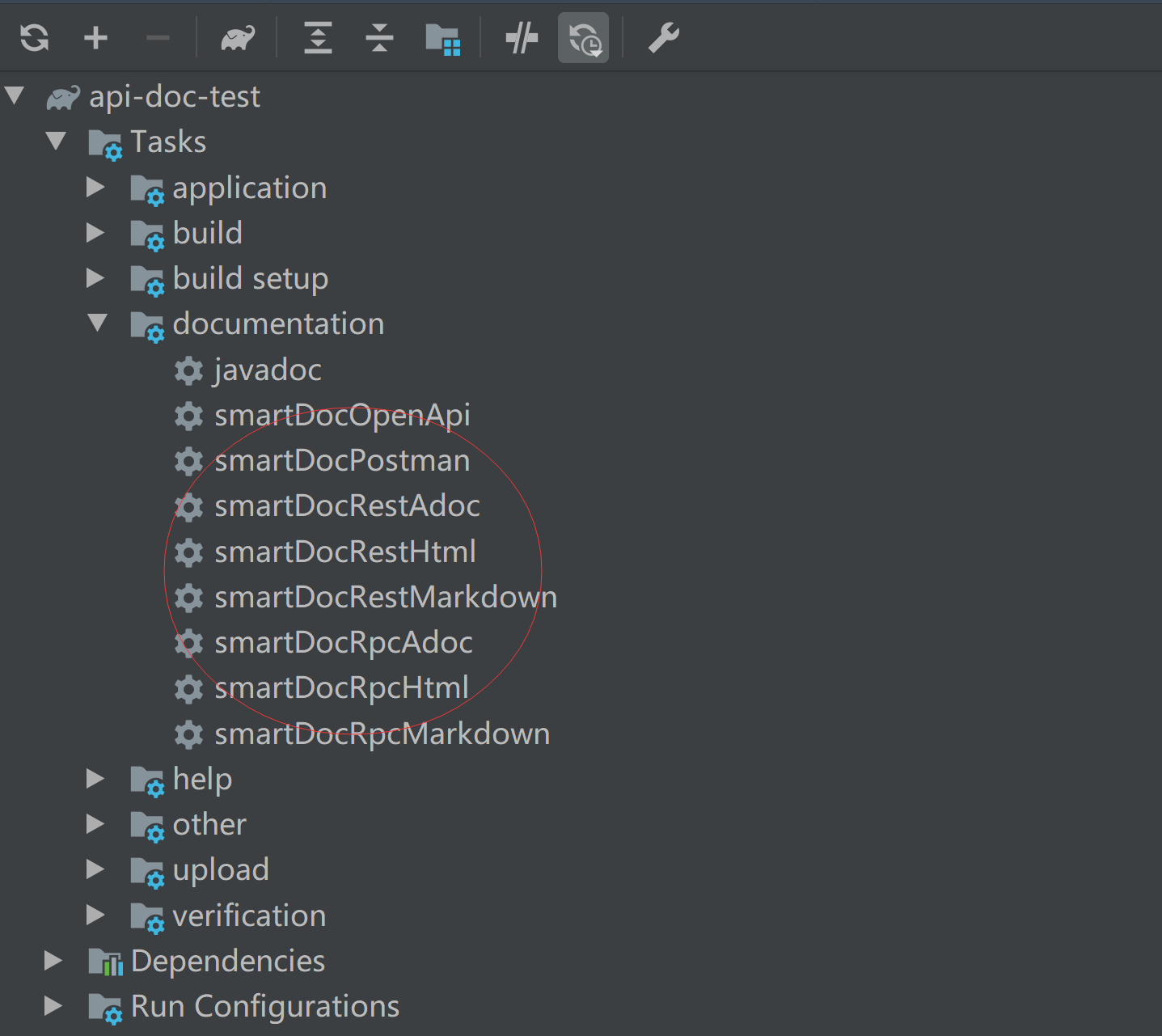
Task: Select the Dependencies label
Action: point(228,962)
